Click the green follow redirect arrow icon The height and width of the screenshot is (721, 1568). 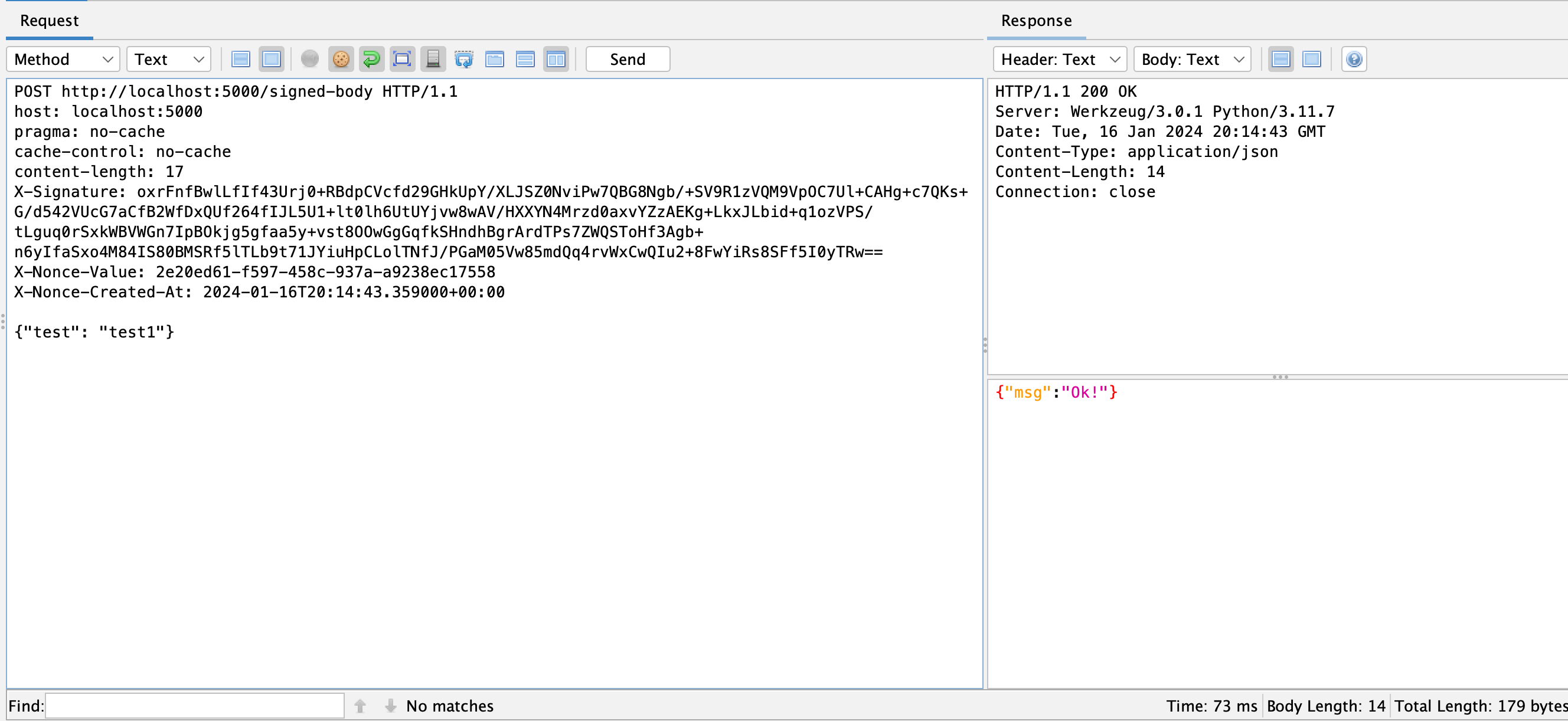[371, 59]
